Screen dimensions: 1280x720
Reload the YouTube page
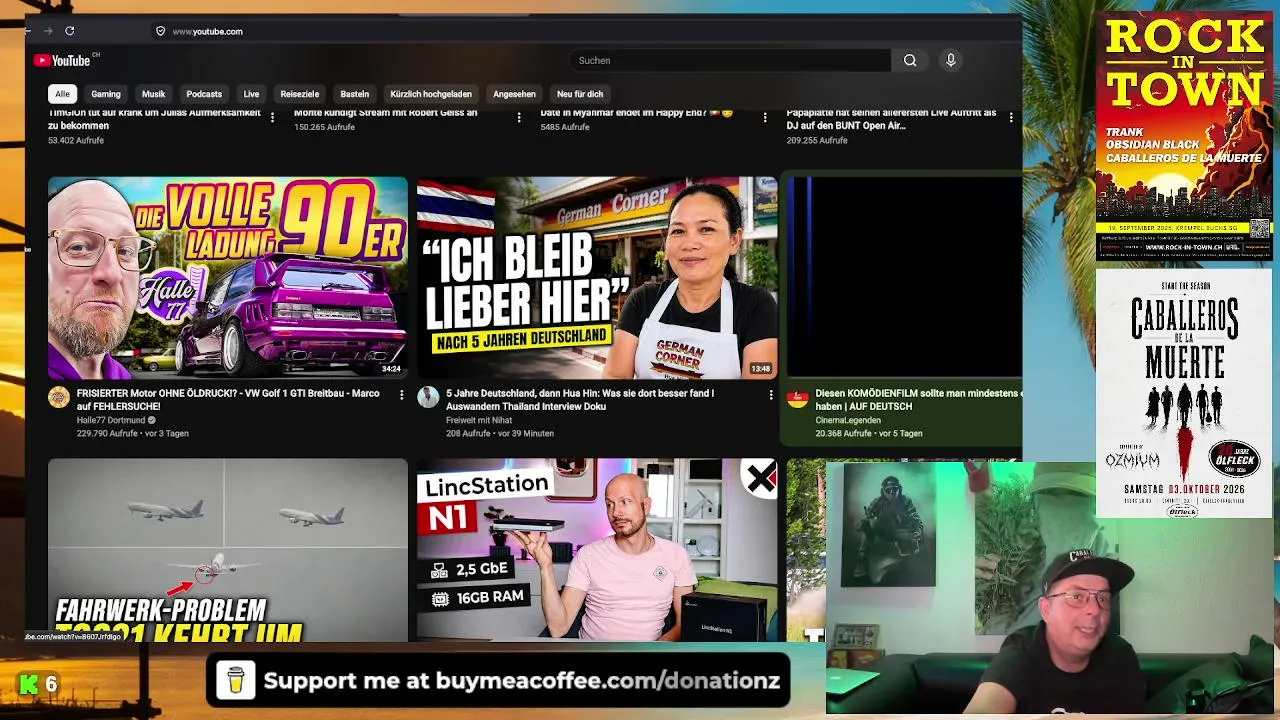coord(70,31)
